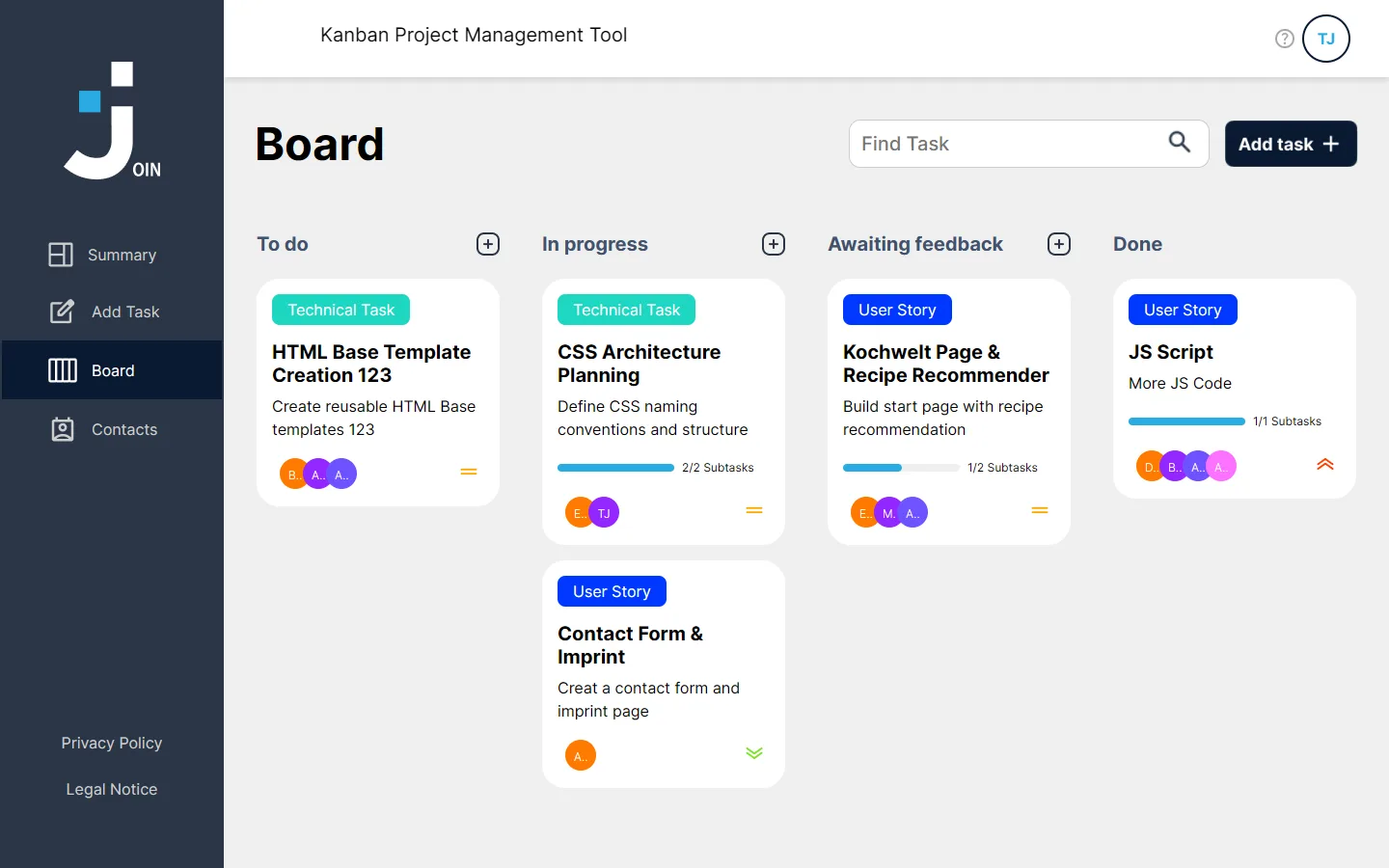
Task: Open the Contact Form & Imprint title
Action: point(630,645)
